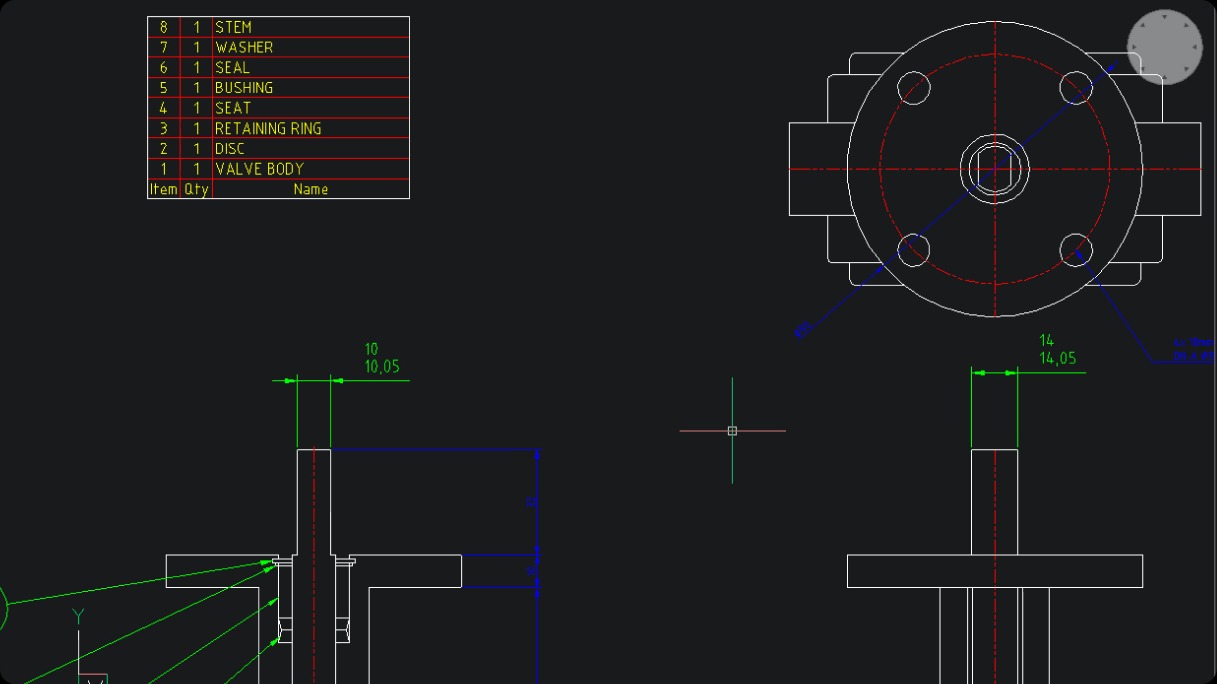Select the lower-left bolt hole in the flange view
Viewport: 1217px width, 684px height.
click(914, 250)
